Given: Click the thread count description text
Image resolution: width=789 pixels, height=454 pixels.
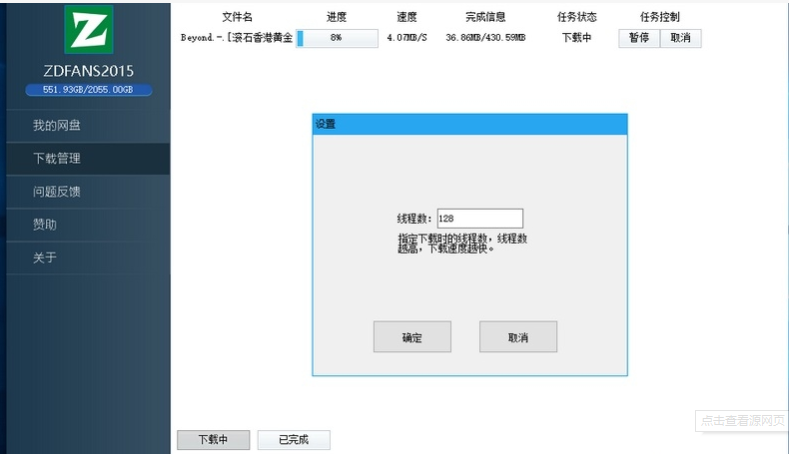Looking at the screenshot, I should pyautogui.click(x=462, y=243).
